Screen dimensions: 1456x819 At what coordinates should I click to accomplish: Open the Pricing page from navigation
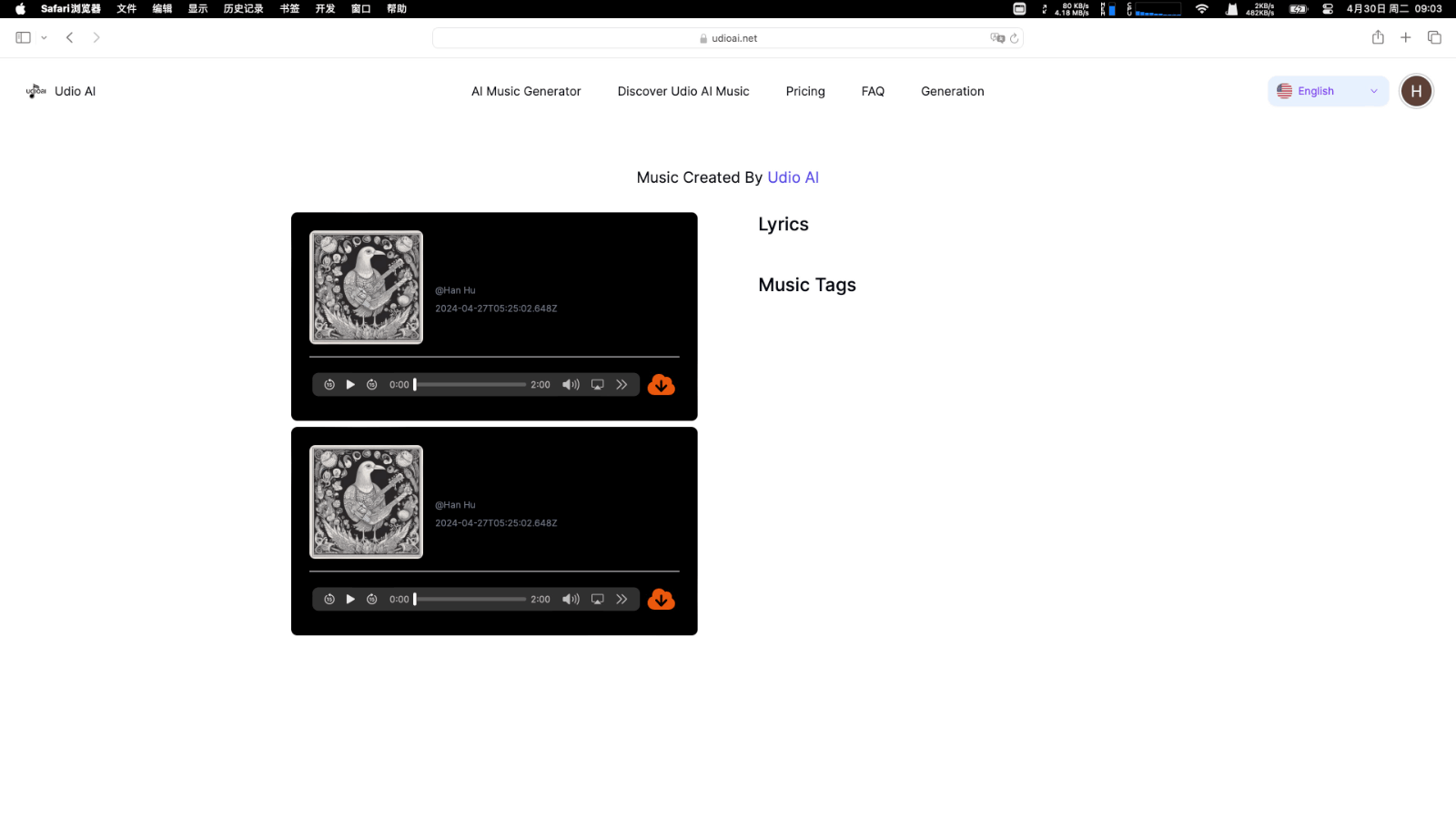805,91
